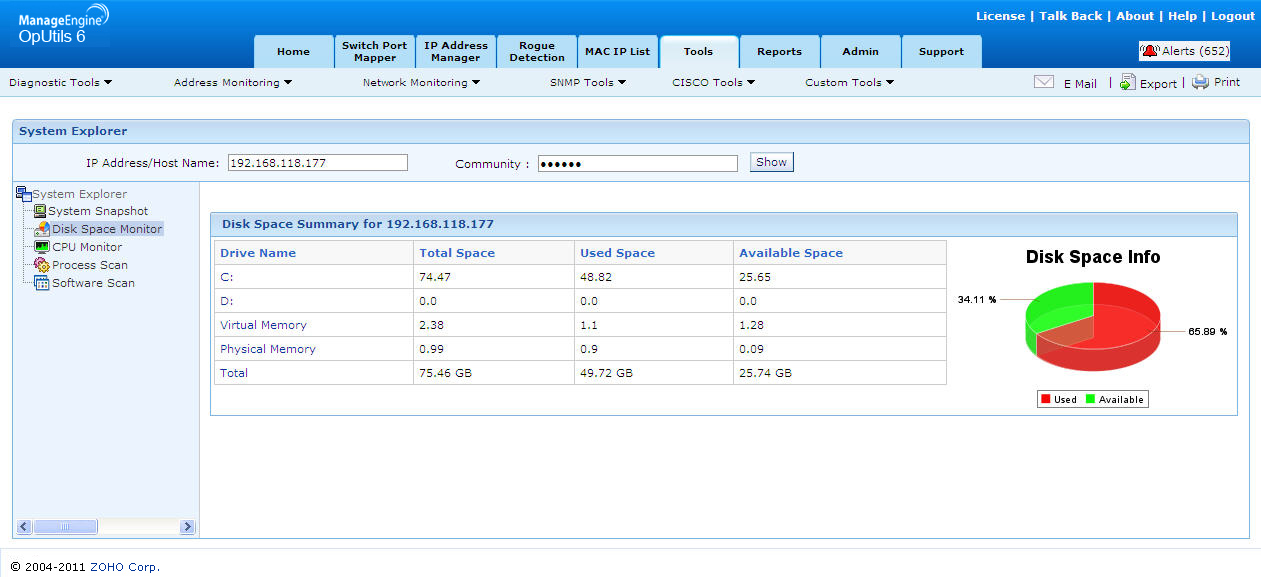Screen dimensions: 1261x577
Task: Click the Alerts bell icon
Action: click(1151, 51)
